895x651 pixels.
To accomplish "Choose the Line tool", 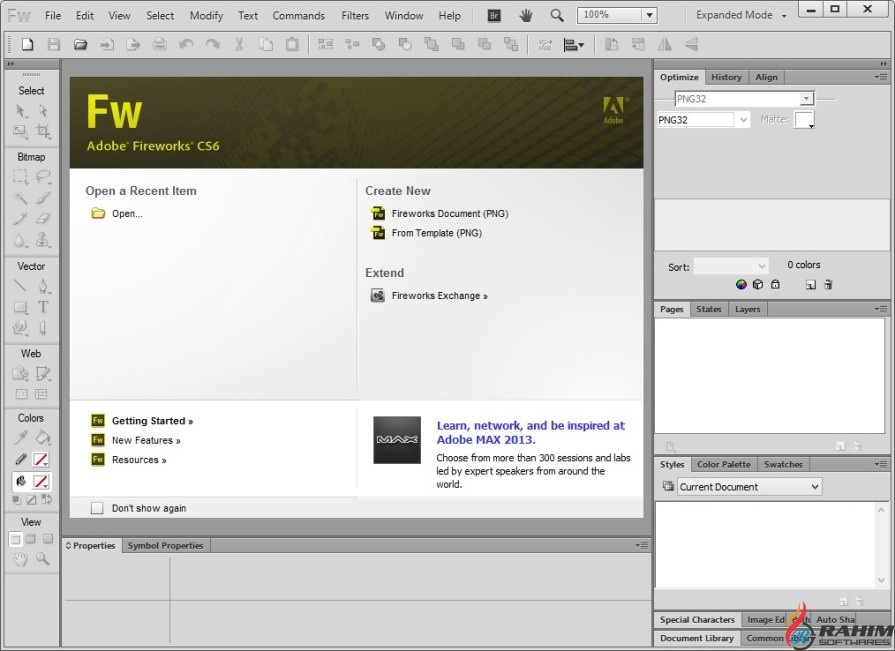I will tap(20, 286).
